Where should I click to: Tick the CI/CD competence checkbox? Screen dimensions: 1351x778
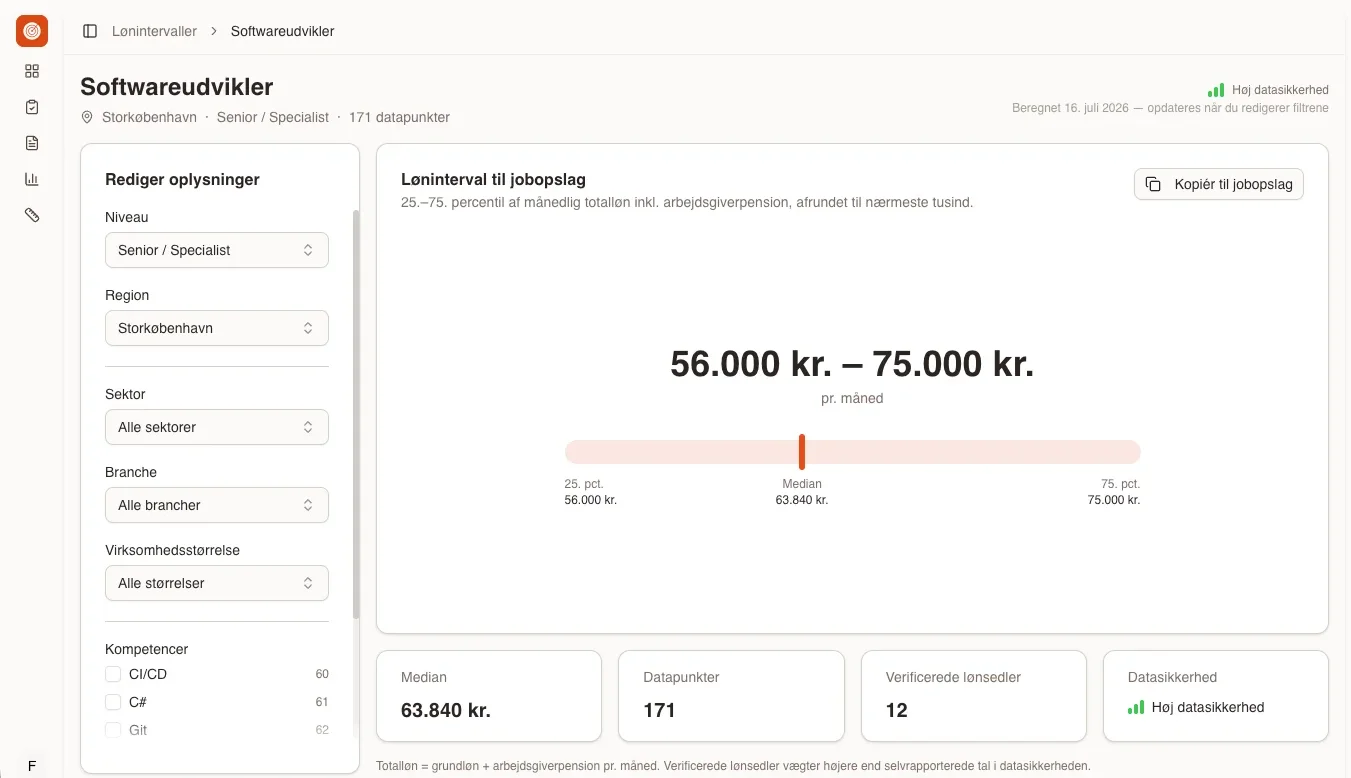point(113,674)
